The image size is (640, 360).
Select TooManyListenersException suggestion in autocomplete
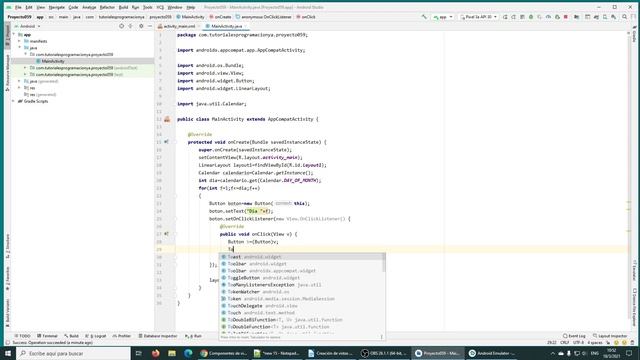(301, 285)
